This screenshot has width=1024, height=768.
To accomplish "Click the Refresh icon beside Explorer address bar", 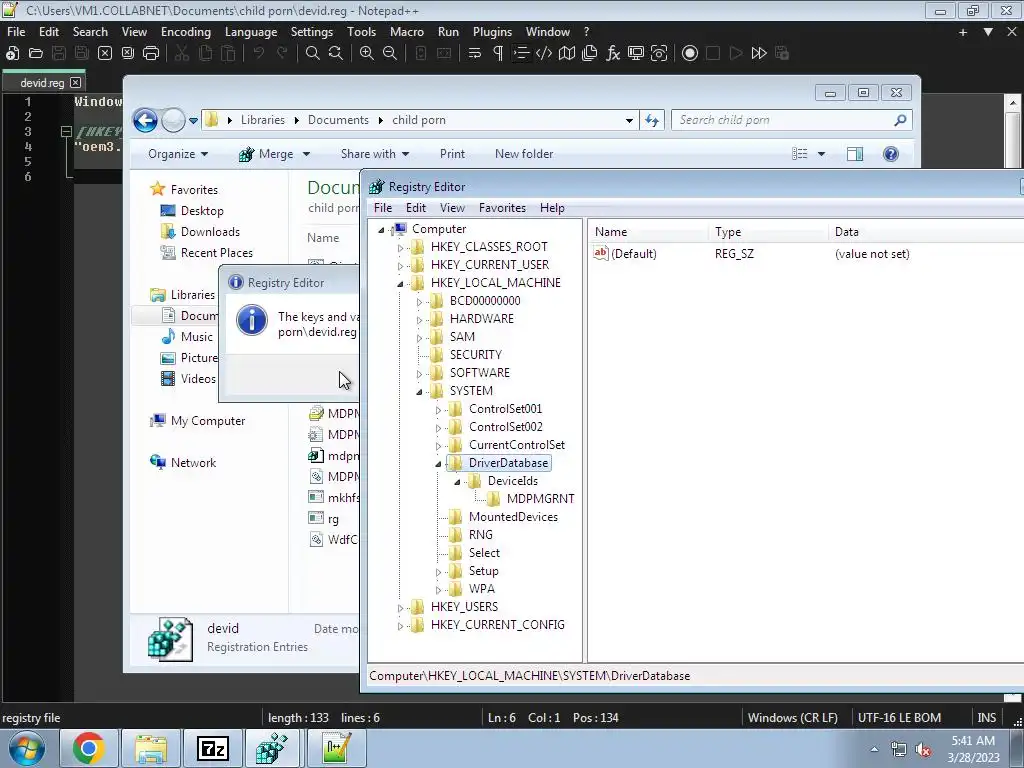I will pos(652,120).
